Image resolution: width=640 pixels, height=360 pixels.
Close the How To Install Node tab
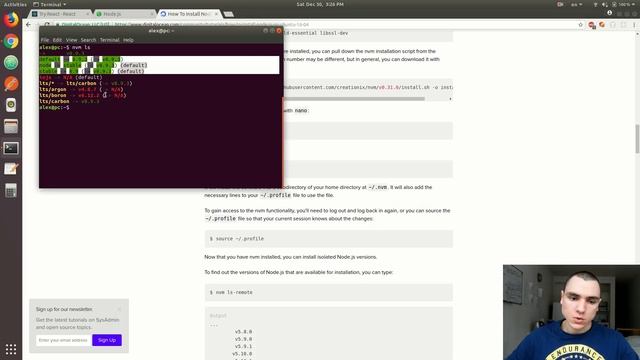[x=216, y=14]
